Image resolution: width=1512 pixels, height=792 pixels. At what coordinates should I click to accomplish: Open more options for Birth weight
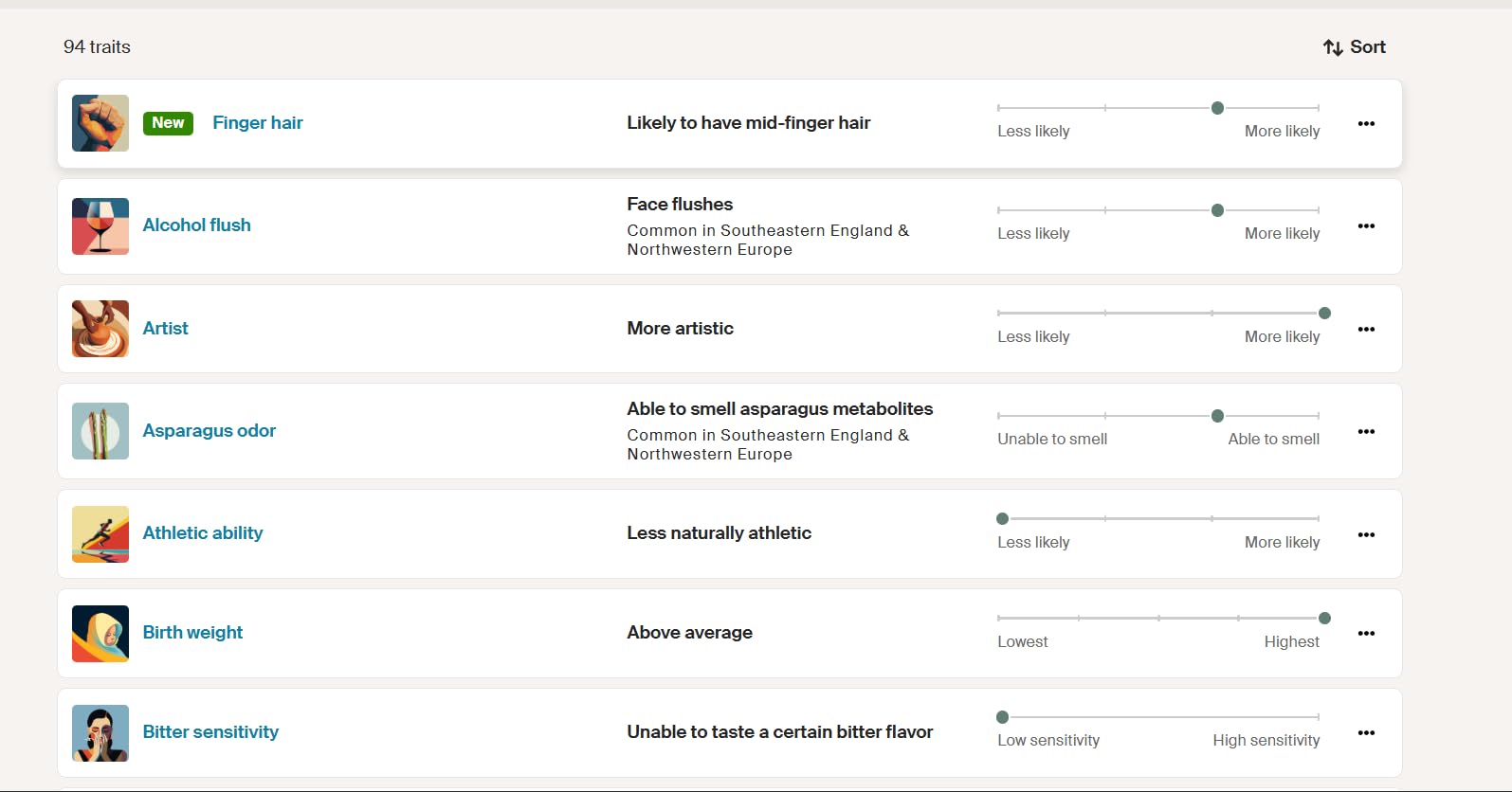(1366, 634)
